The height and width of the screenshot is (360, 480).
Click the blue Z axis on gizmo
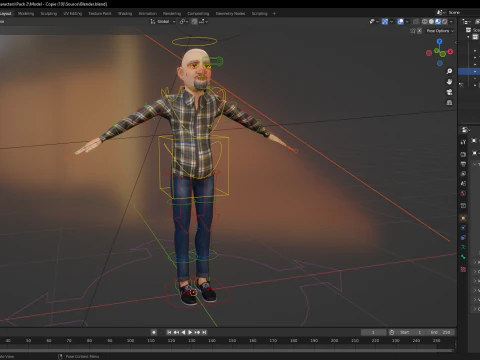coord(439,41)
